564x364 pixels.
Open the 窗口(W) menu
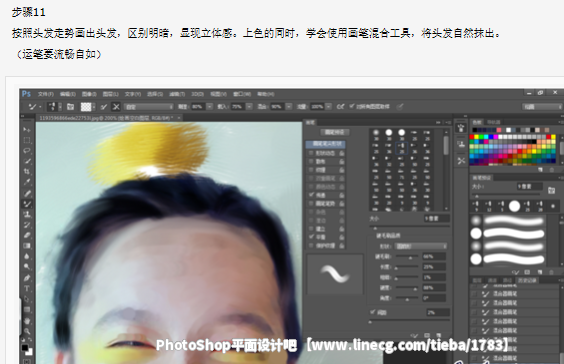242,94
